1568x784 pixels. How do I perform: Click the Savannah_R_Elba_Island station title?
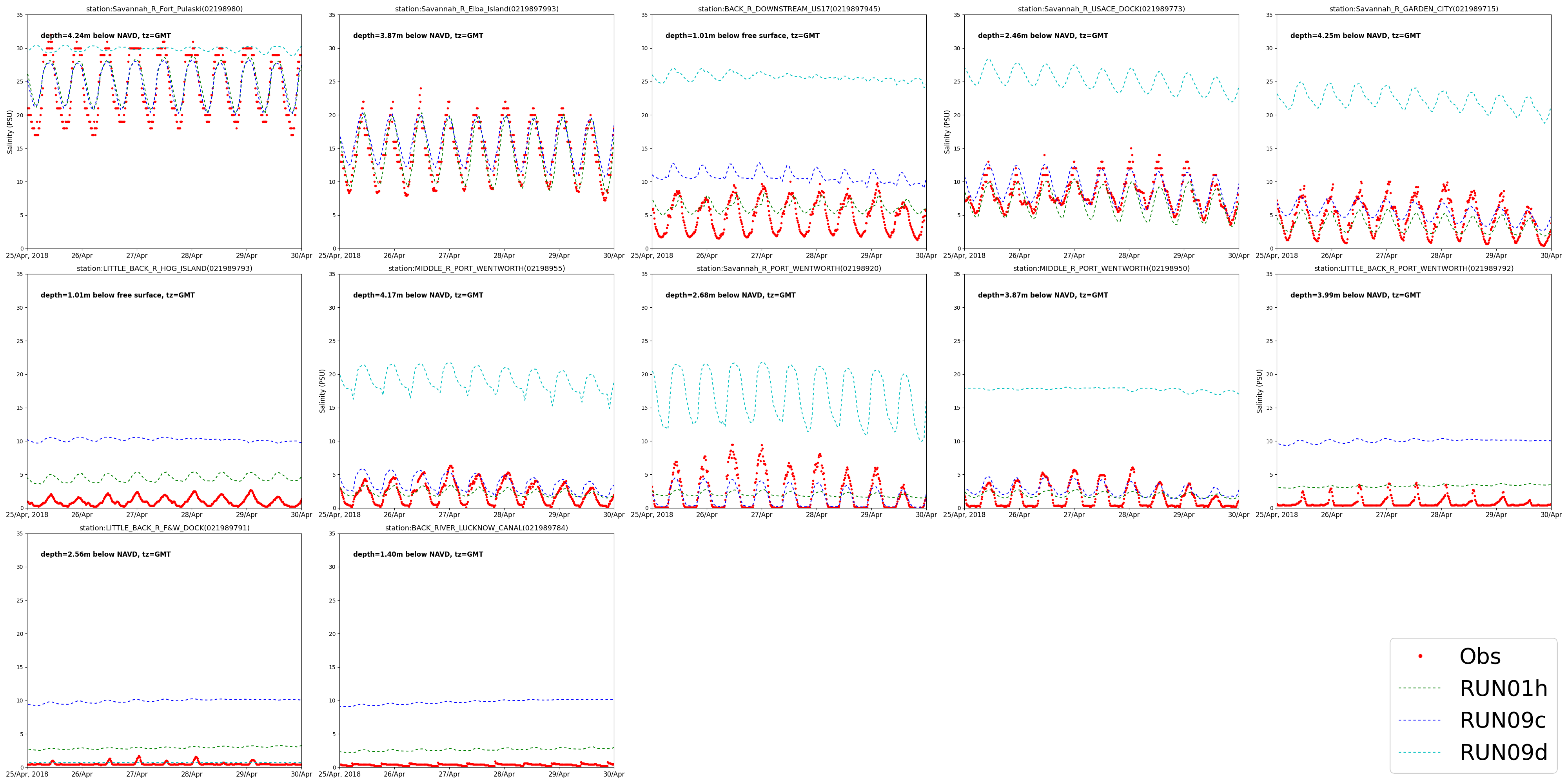(x=477, y=9)
